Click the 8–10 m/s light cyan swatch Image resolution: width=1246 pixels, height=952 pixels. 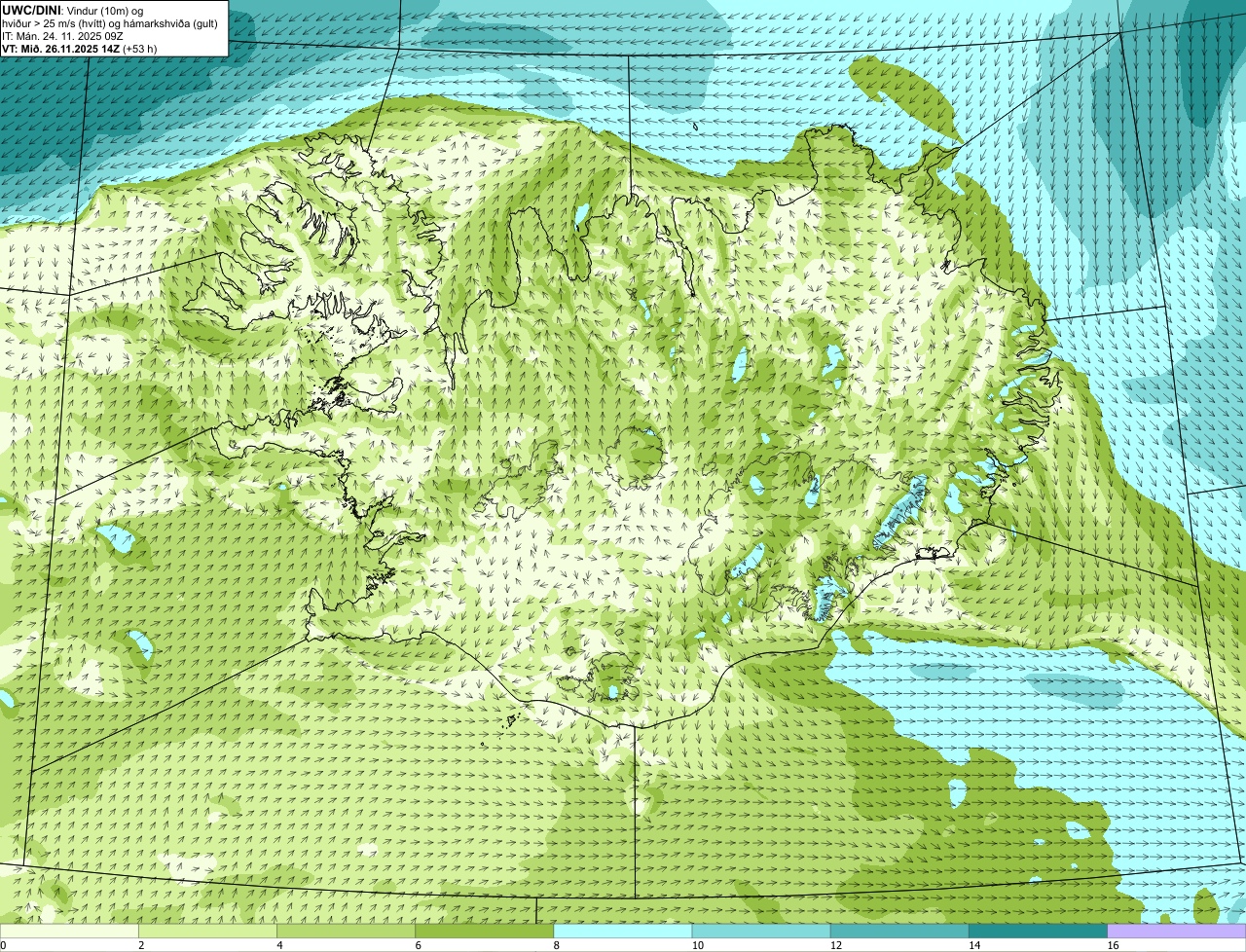(623, 932)
